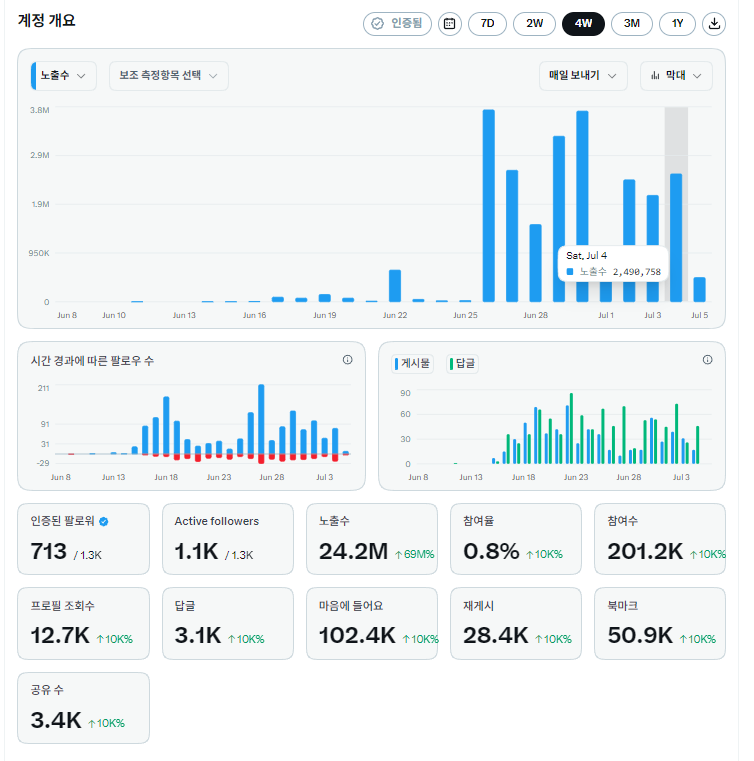Click the 마음에 들어요 102.4K card
Screen dimensions: 754x761
click(372, 624)
